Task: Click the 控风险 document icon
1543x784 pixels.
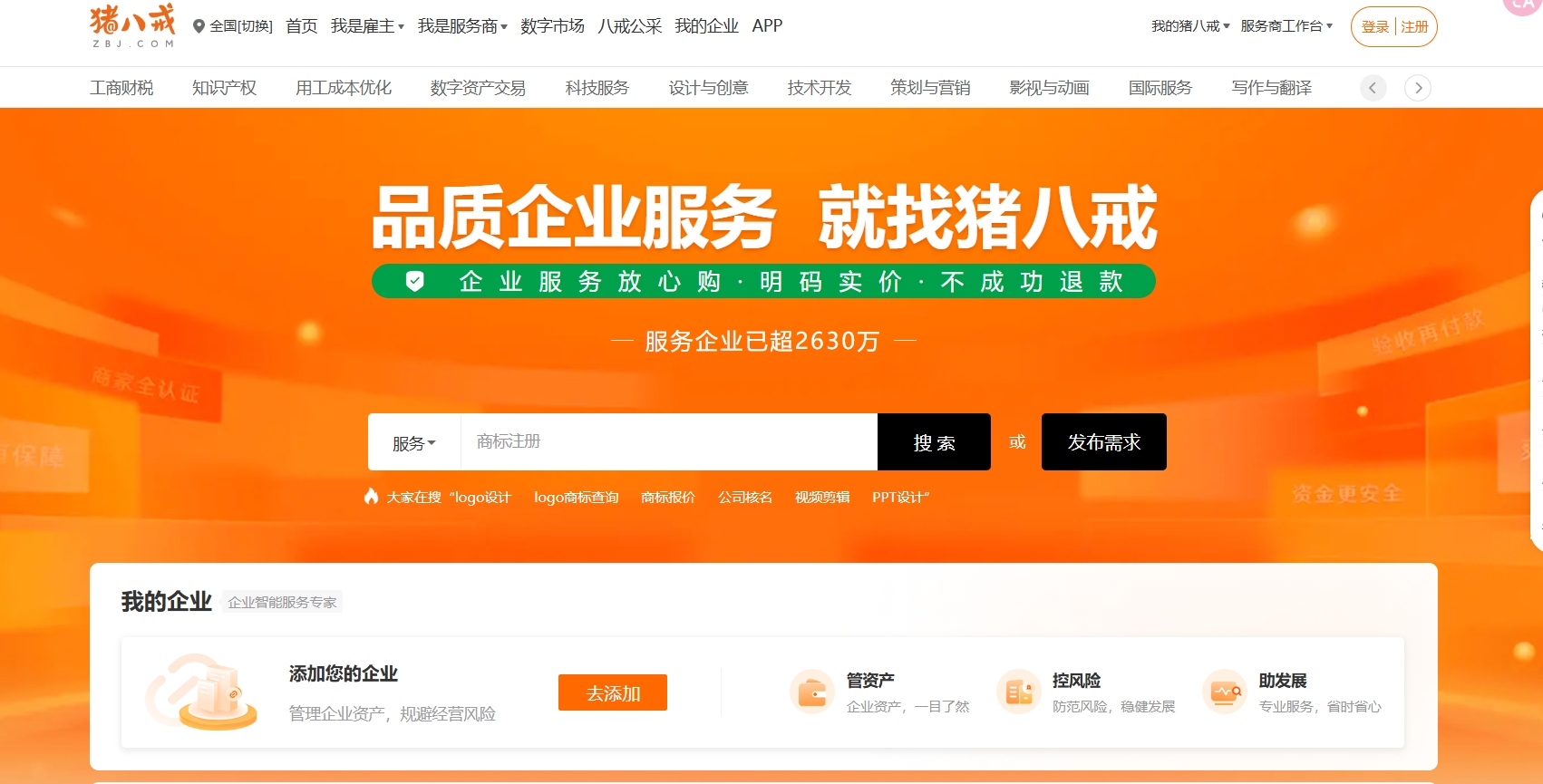Action: click(1018, 692)
